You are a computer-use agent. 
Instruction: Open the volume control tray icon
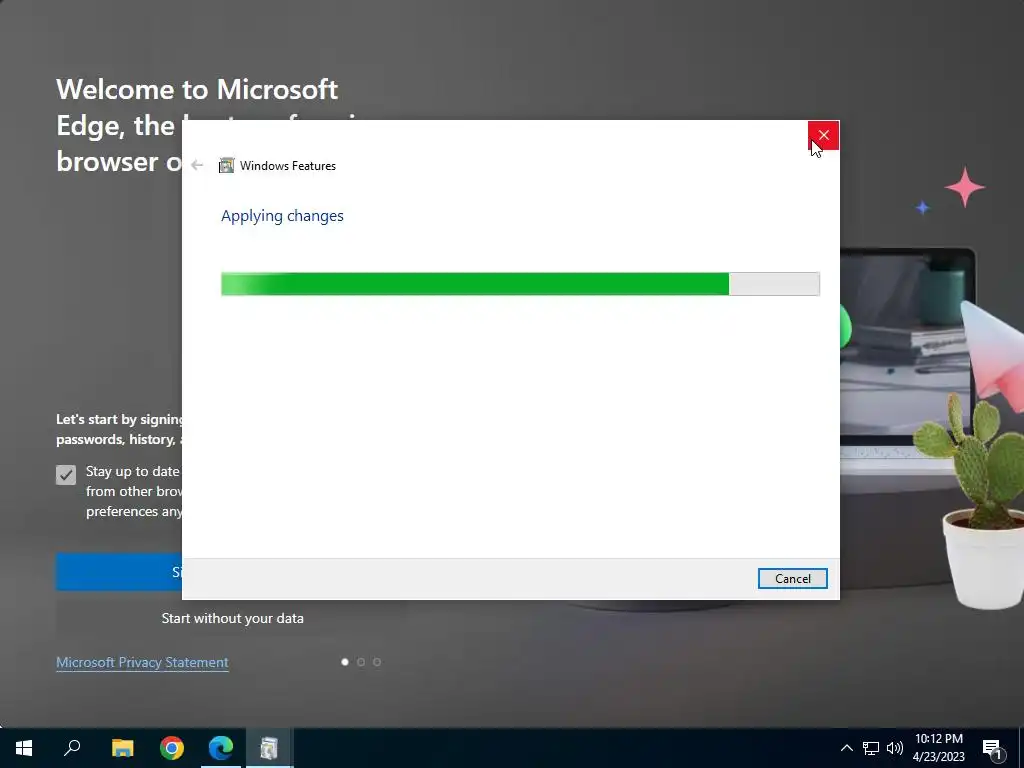click(895, 748)
